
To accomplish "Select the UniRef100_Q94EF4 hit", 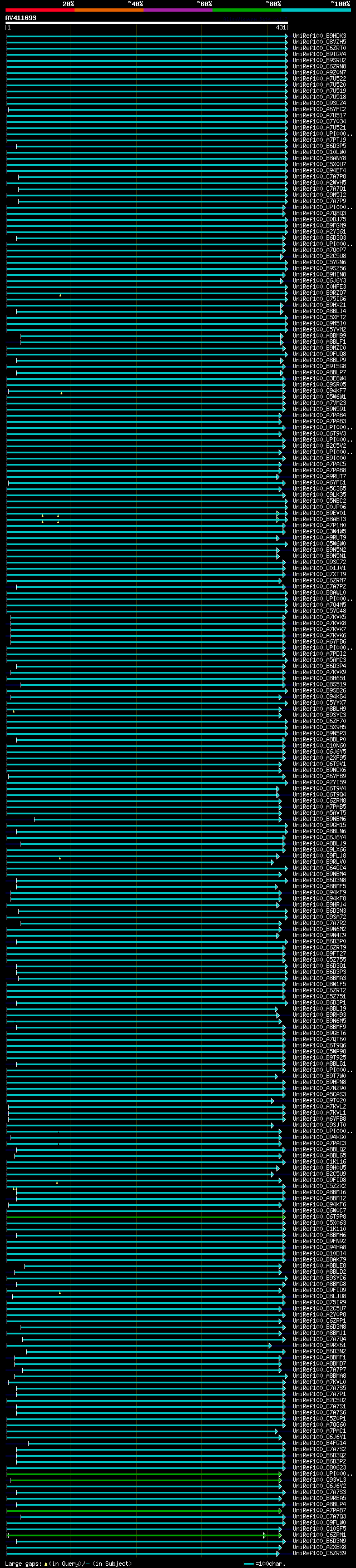I will click(x=319, y=170).
